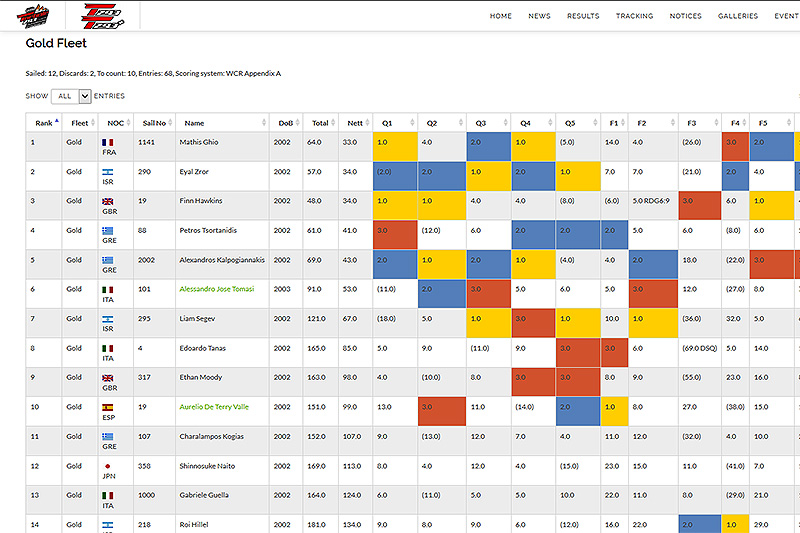Click the Italian flag in Alessandro Jose Tomasi's row

coord(108,290)
